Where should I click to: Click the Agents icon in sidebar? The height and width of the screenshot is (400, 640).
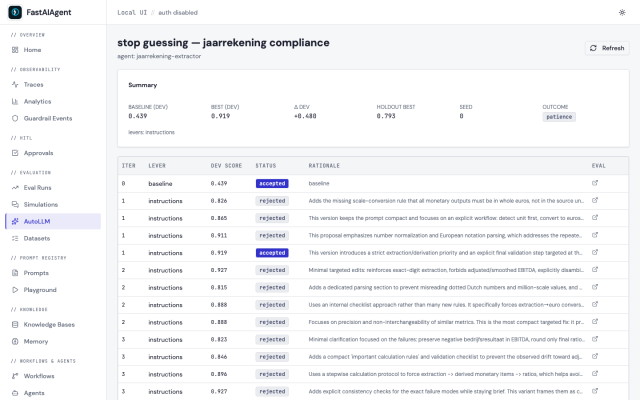pyautogui.click(x=15, y=393)
